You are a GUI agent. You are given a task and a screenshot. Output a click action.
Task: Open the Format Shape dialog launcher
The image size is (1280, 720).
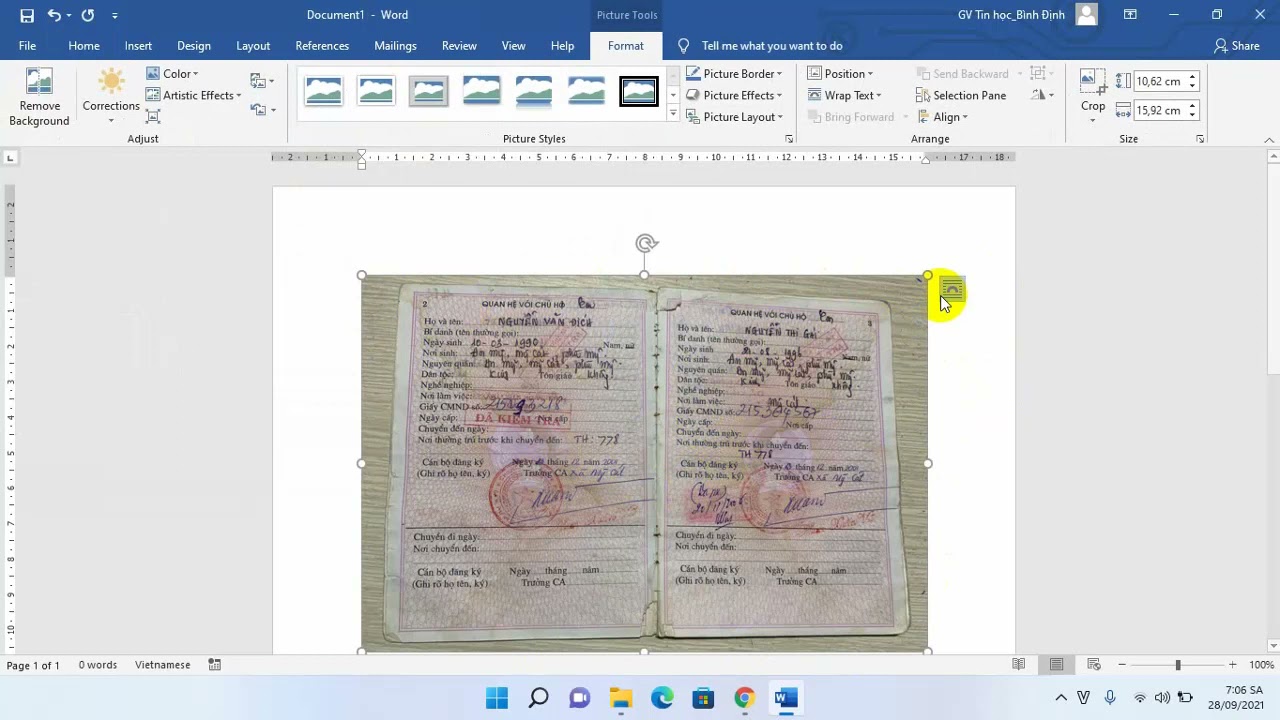coord(789,139)
